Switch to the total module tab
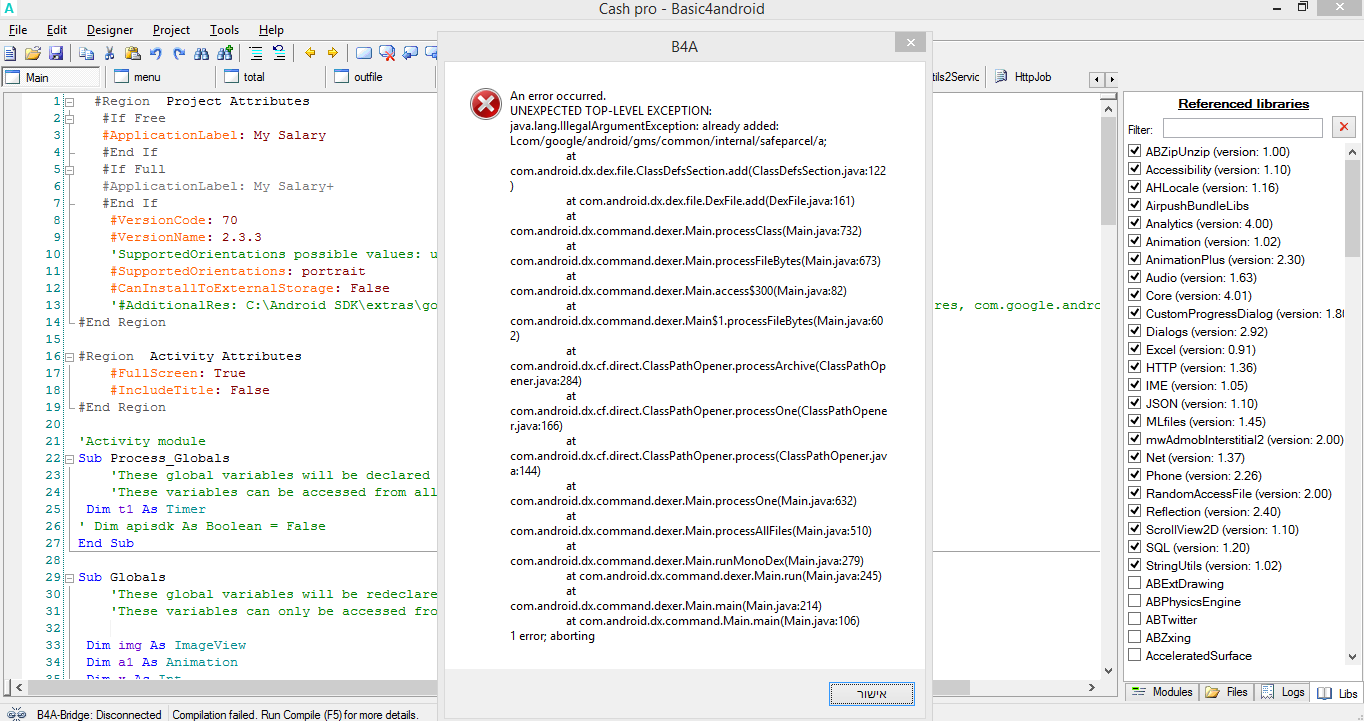The height and width of the screenshot is (721, 1364). pos(268,77)
